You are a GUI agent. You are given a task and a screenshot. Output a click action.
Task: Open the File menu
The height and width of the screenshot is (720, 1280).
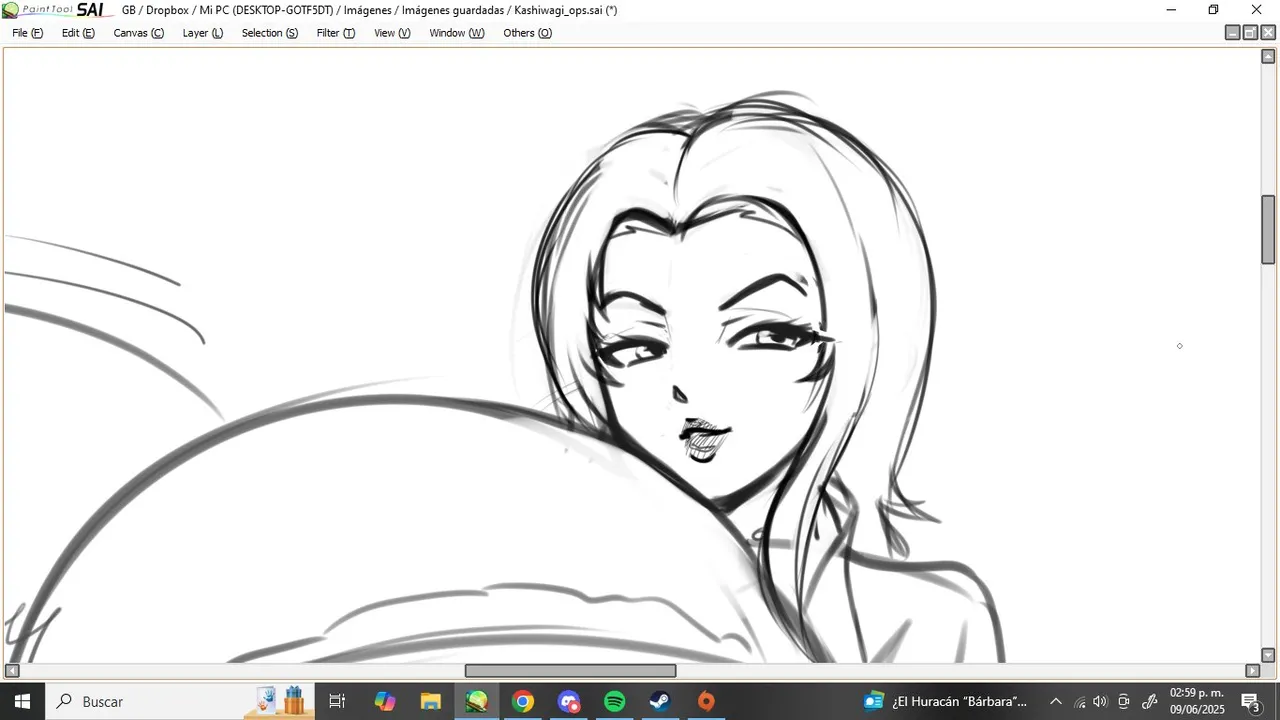tap(27, 33)
